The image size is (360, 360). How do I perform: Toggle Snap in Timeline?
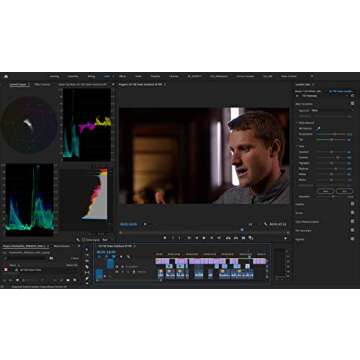click(107, 257)
